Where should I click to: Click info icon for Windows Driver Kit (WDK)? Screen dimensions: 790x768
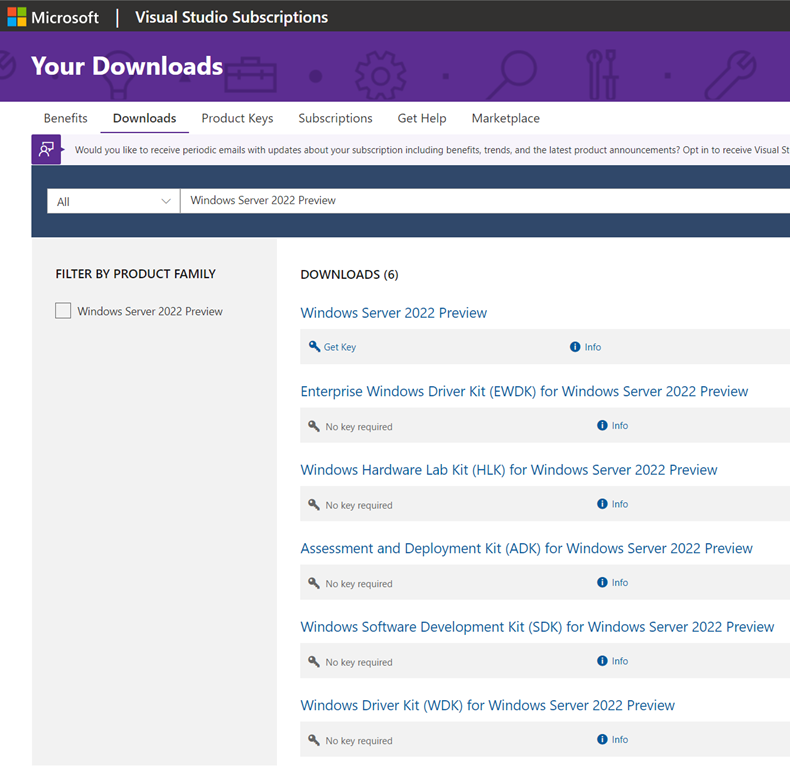pyautogui.click(x=602, y=740)
